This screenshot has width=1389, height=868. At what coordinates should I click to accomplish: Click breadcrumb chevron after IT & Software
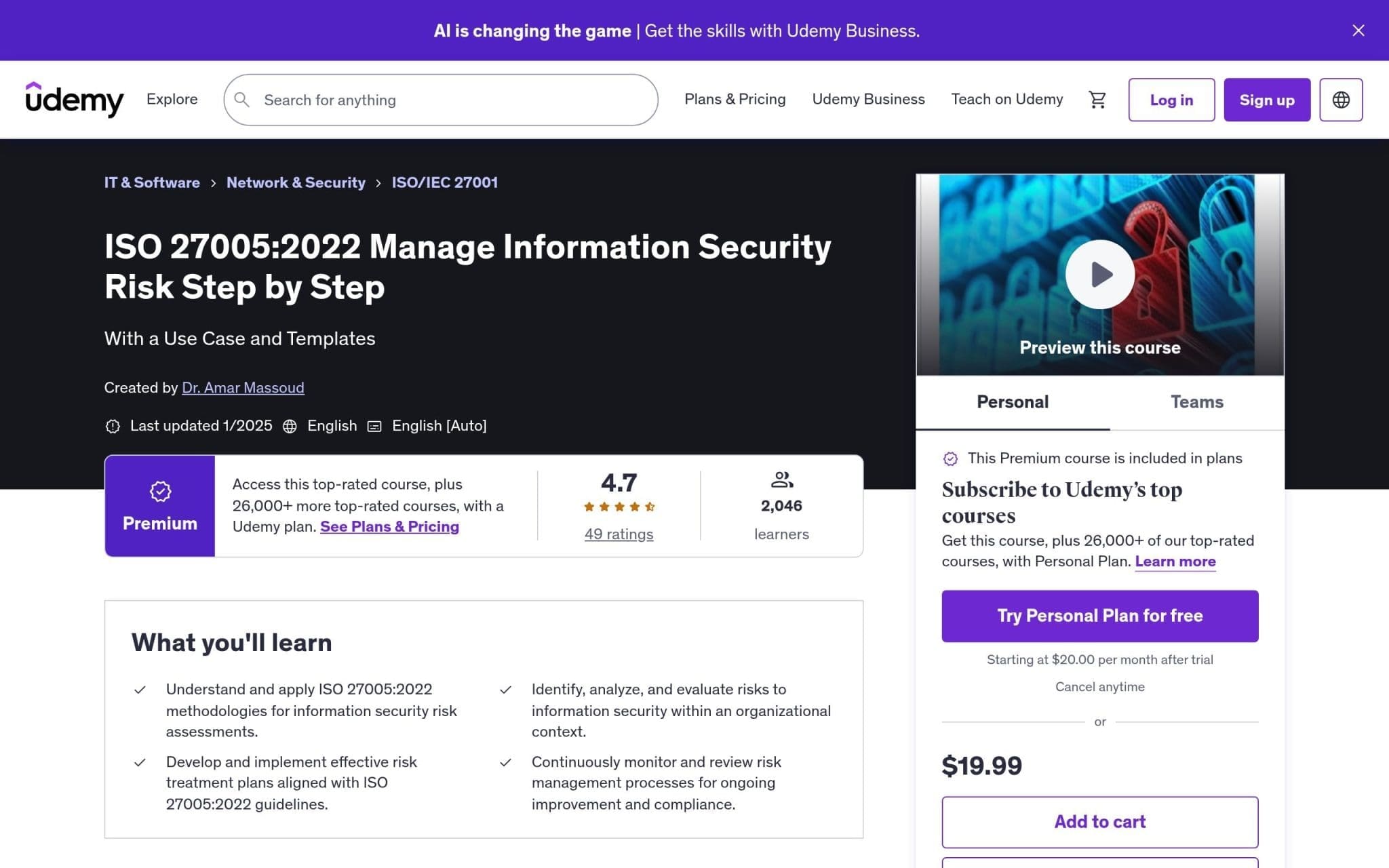coord(213,183)
